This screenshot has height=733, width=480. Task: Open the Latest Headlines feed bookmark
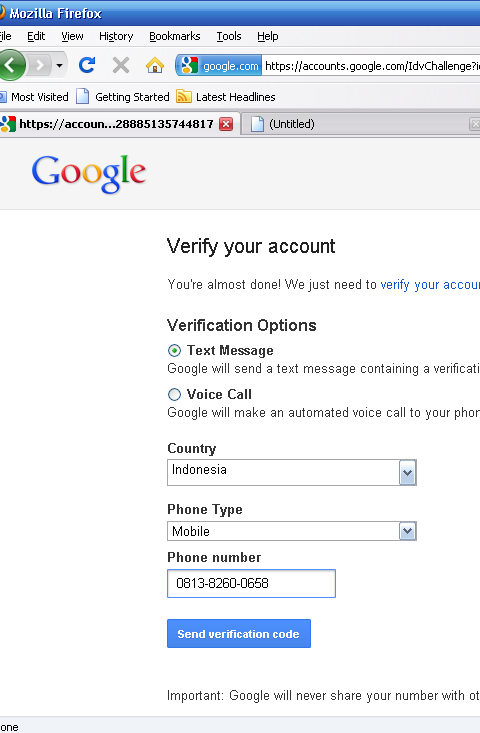point(226,97)
